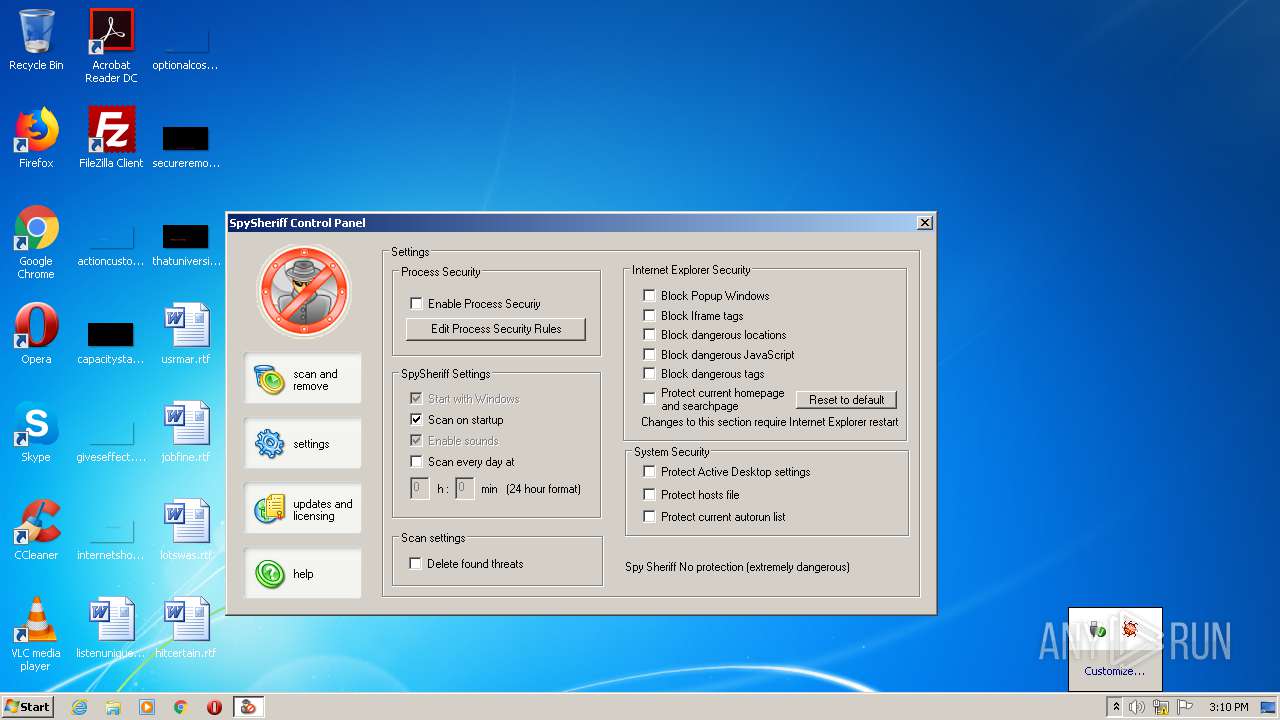Open the Start menu
Image resolution: width=1280 pixels, height=720 pixels.
point(27,707)
